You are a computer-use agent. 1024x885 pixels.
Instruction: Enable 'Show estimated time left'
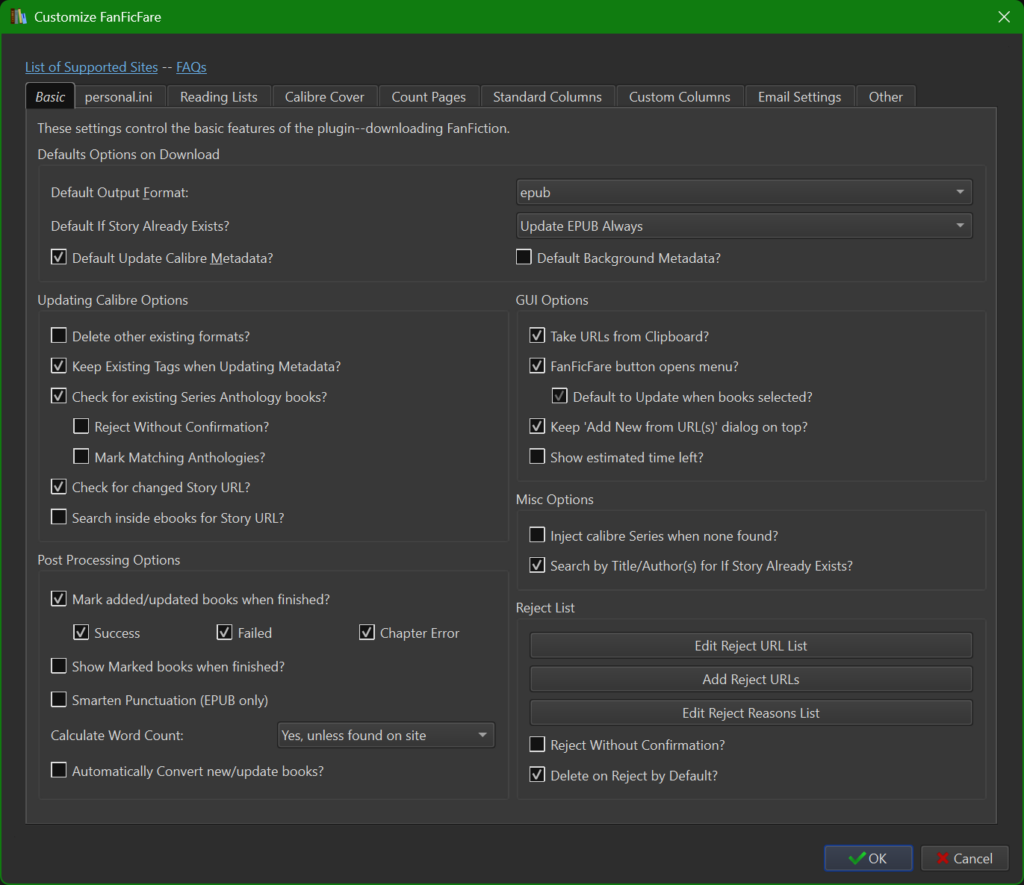537,456
